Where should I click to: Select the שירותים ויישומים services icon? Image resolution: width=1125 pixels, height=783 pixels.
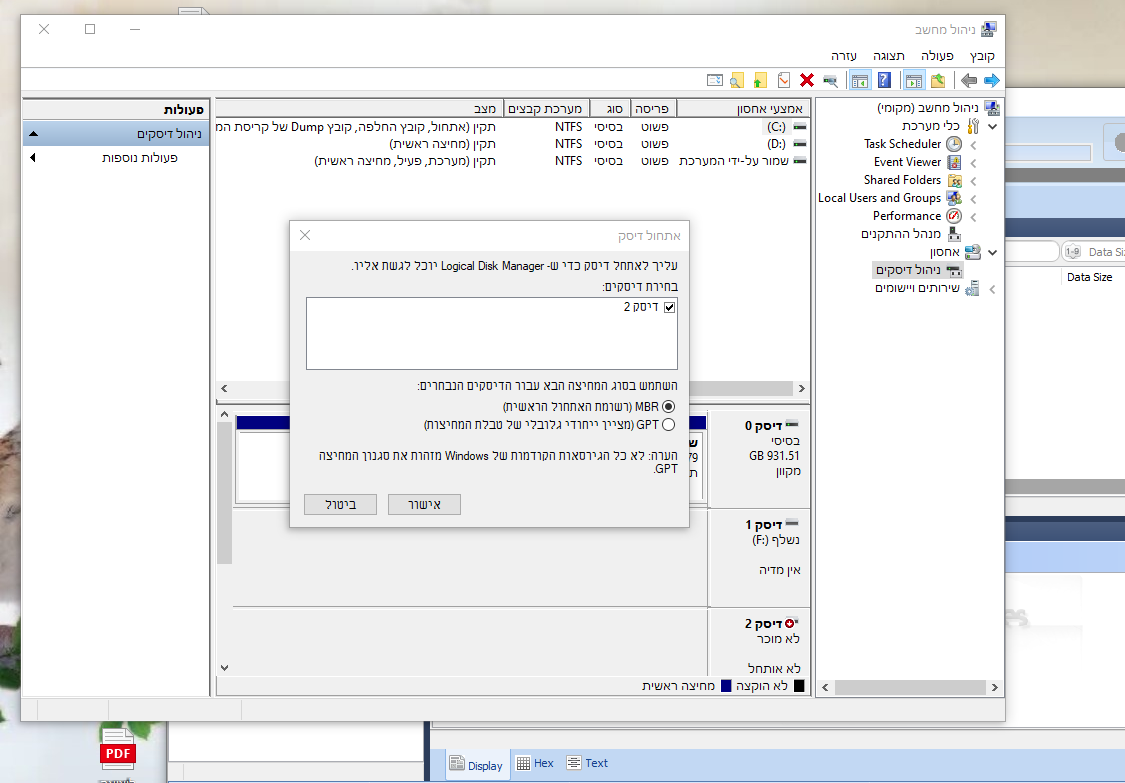[x=972, y=289]
